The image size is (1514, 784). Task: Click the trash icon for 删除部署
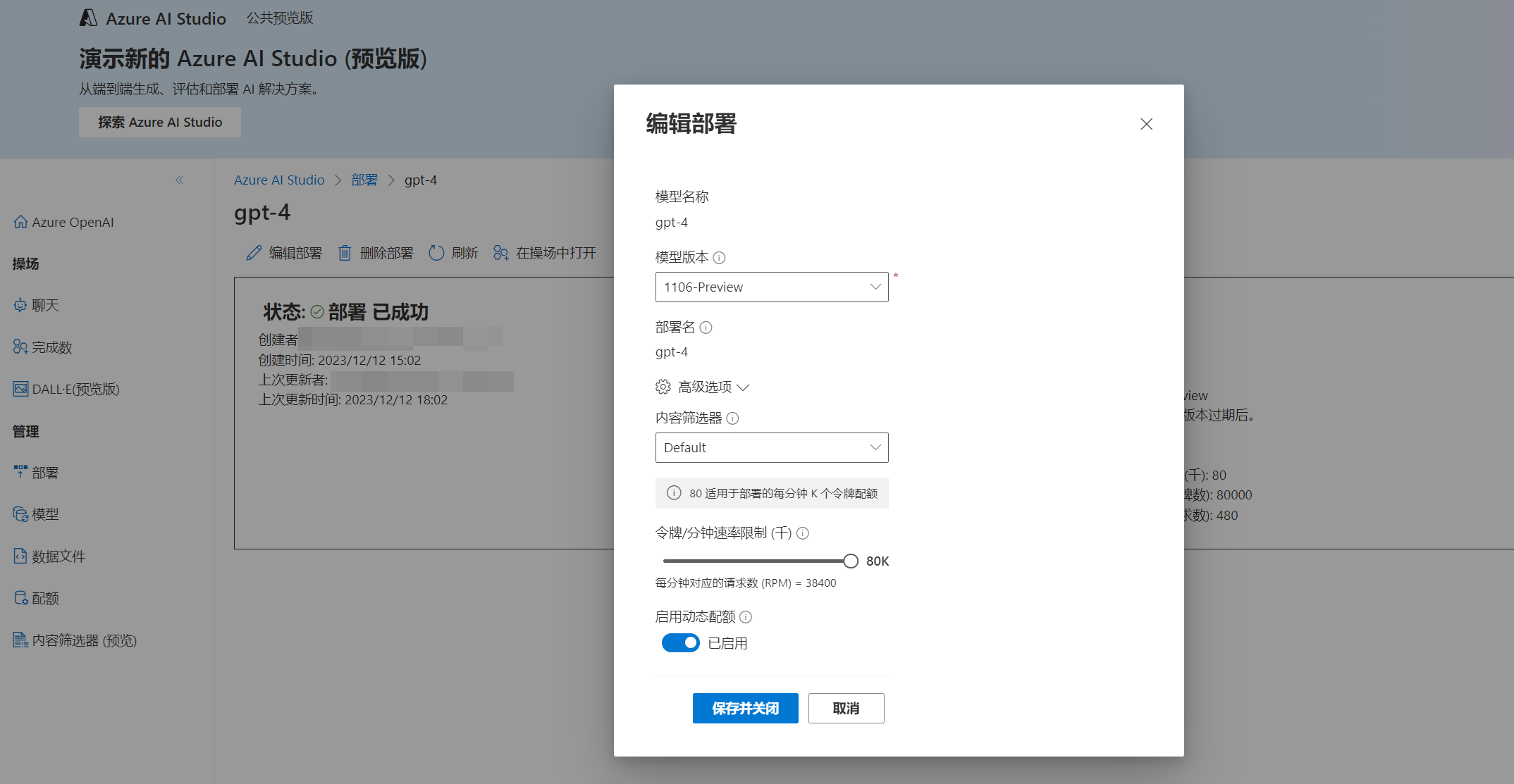[345, 253]
